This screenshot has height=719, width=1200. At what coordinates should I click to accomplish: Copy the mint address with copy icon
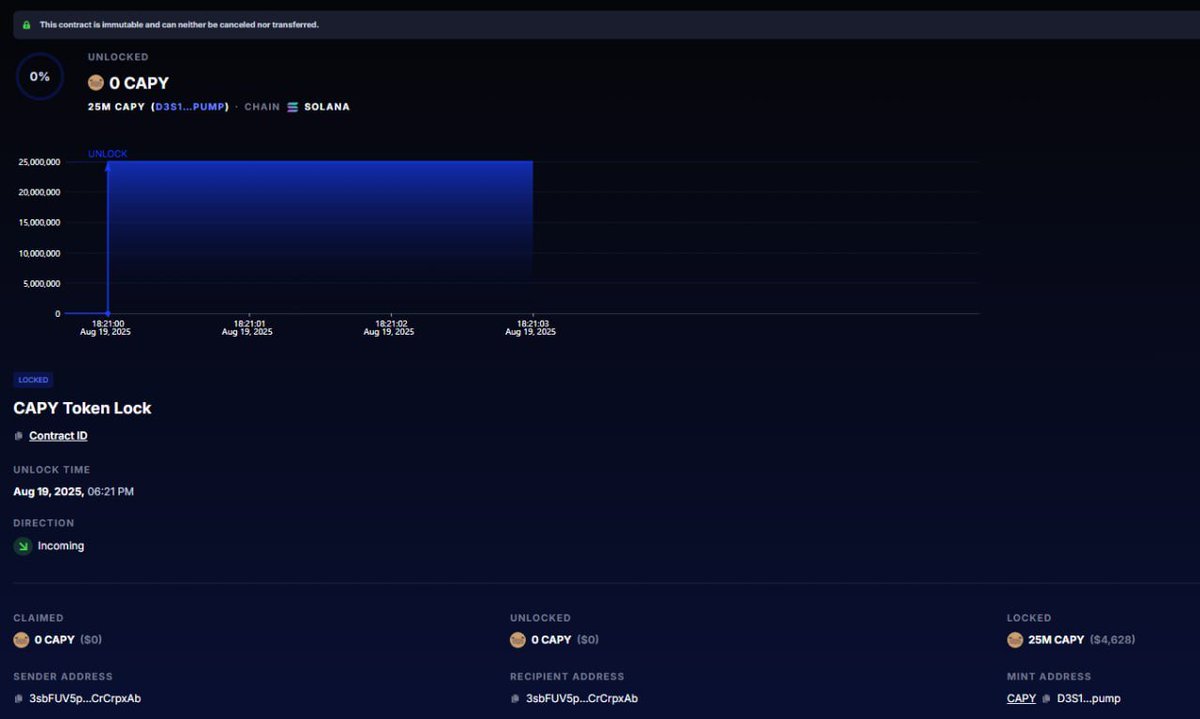tap(1046, 699)
